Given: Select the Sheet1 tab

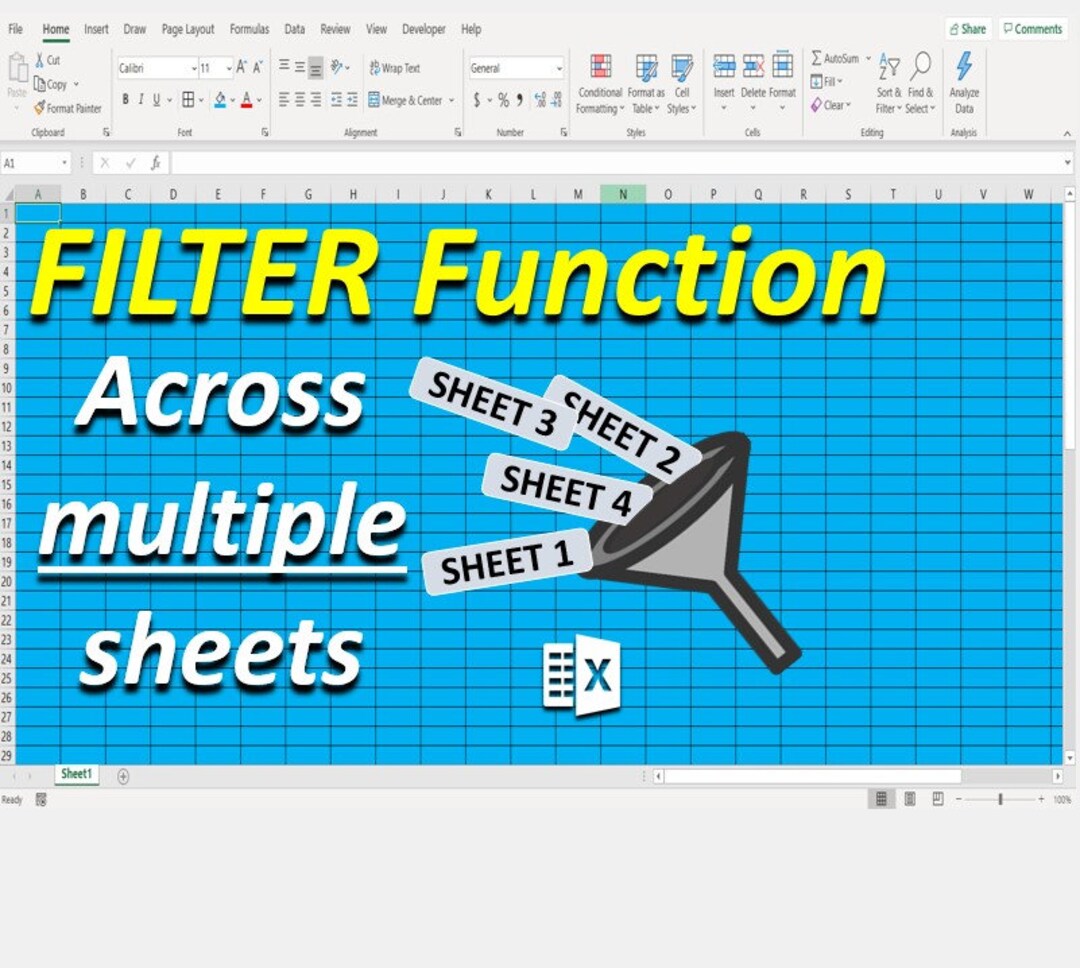Looking at the screenshot, I should [x=76, y=774].
